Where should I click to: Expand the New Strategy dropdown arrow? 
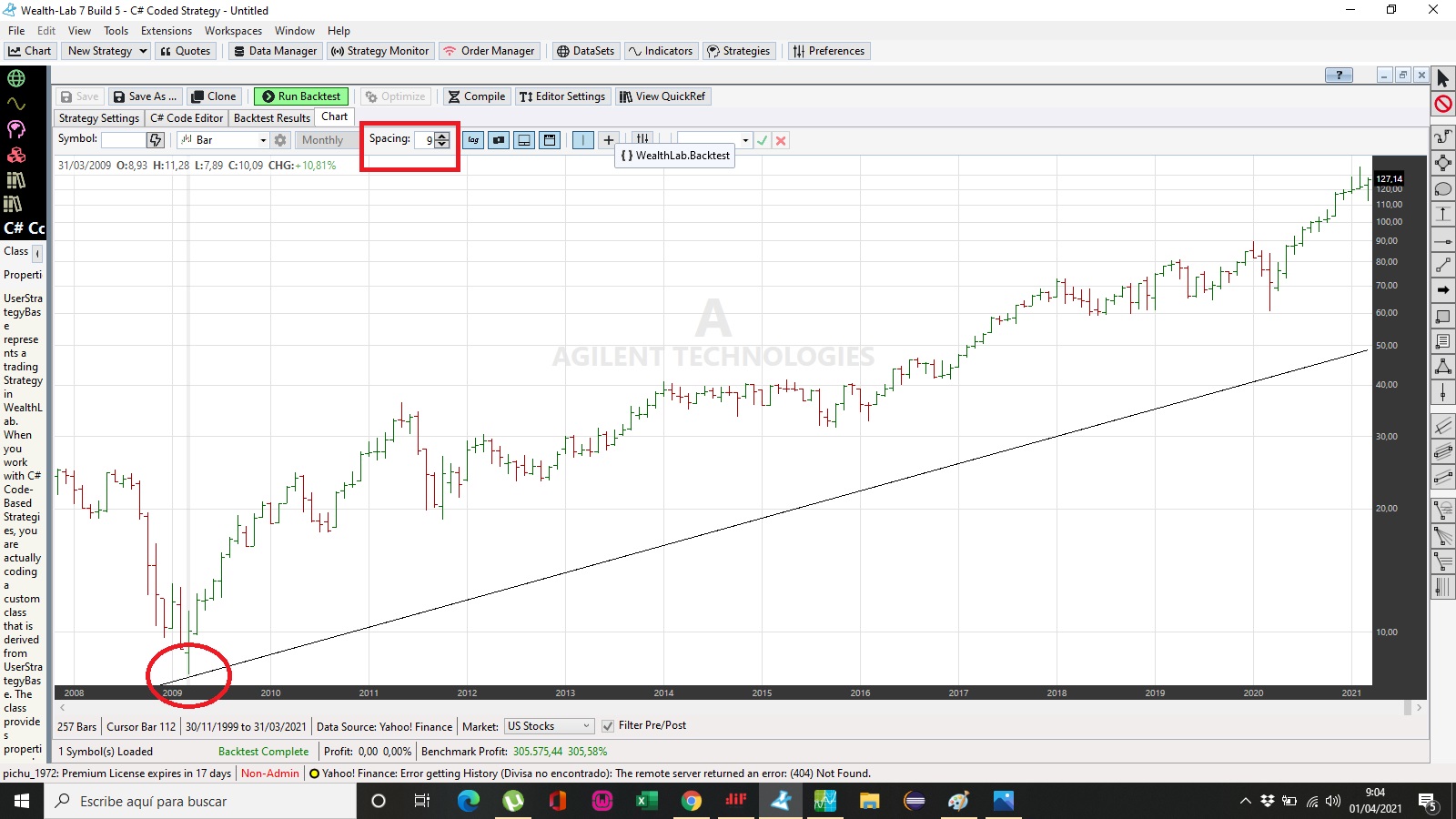coord(143,51)
